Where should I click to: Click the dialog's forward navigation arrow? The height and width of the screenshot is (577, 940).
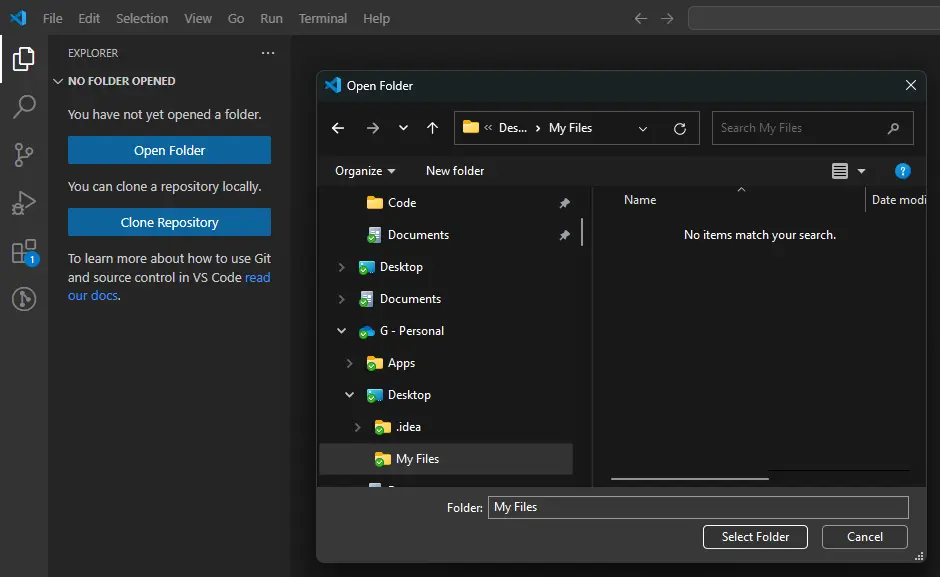click(373, 128)
